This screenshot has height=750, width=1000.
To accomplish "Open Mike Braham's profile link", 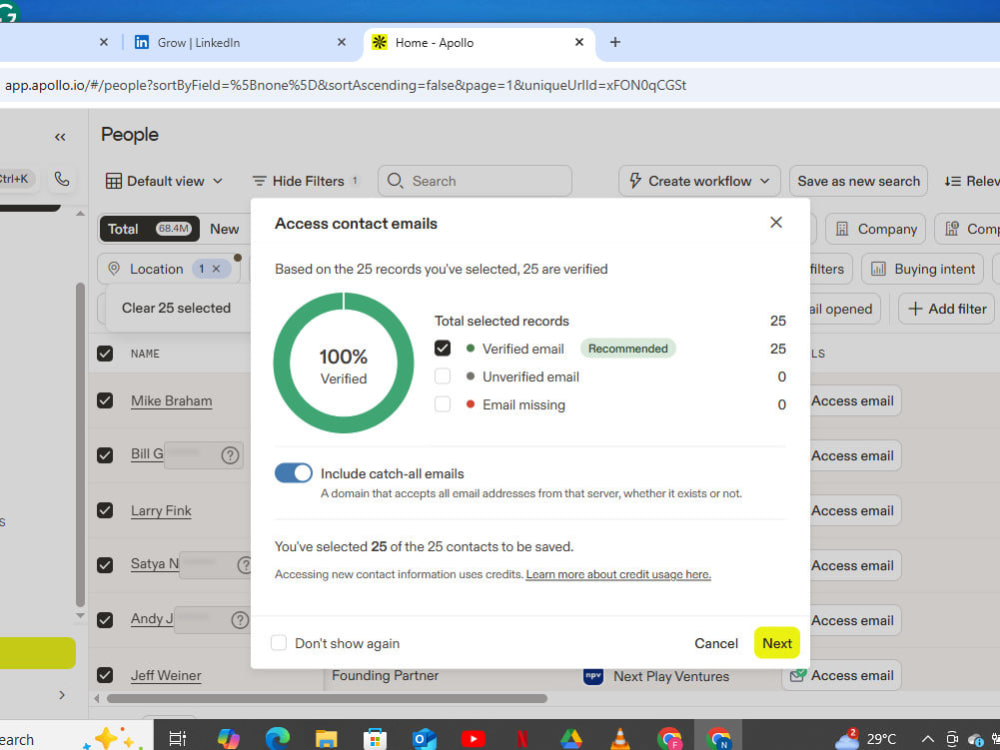I will (x=172, y=401).
